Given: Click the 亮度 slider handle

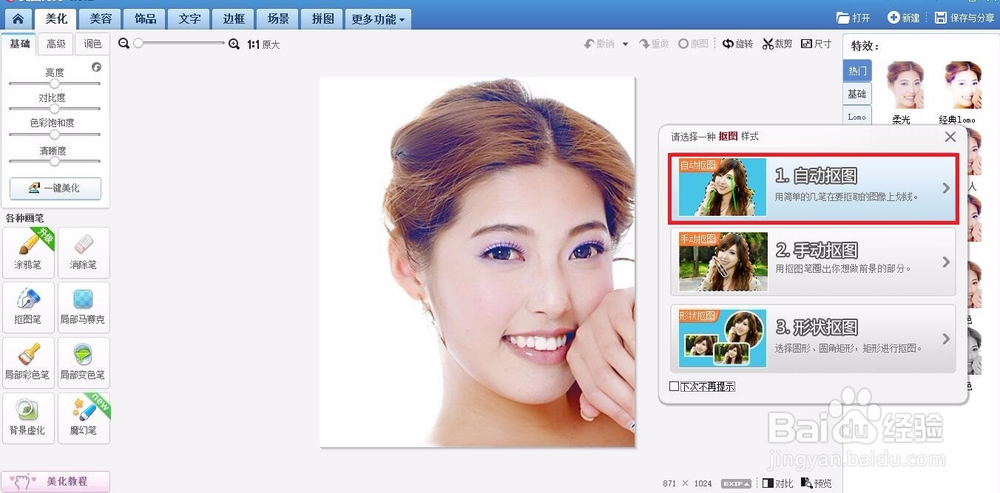Looking at the screenshot, I should 55,84.
